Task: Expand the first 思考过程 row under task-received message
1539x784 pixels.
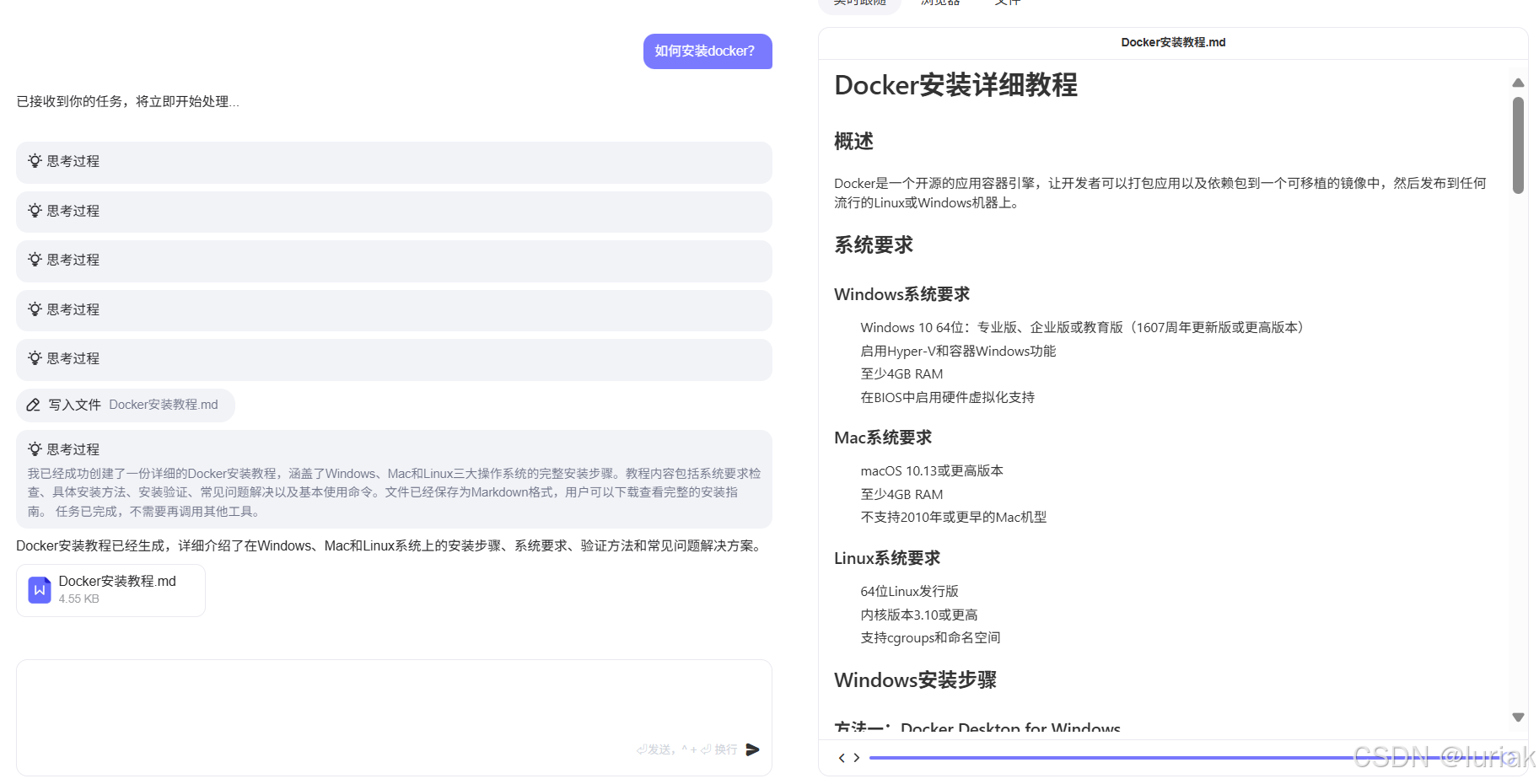Action: tap(394, 162)
